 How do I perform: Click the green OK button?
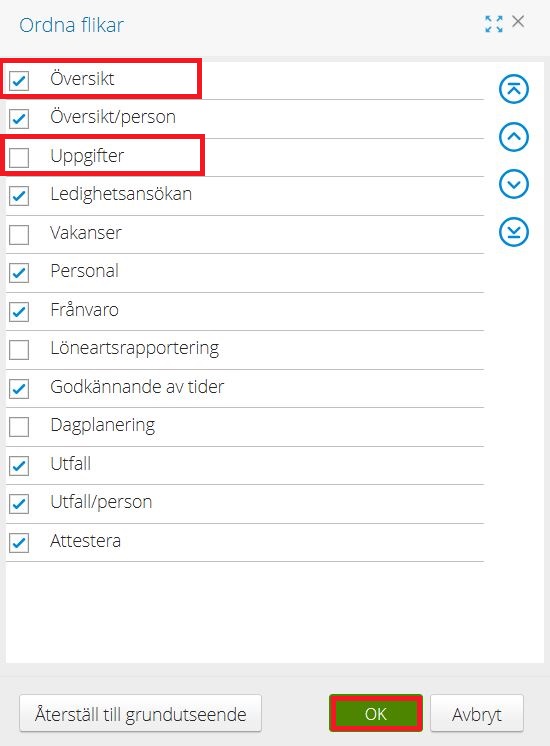pyautogui.click(x=376, y=713)
